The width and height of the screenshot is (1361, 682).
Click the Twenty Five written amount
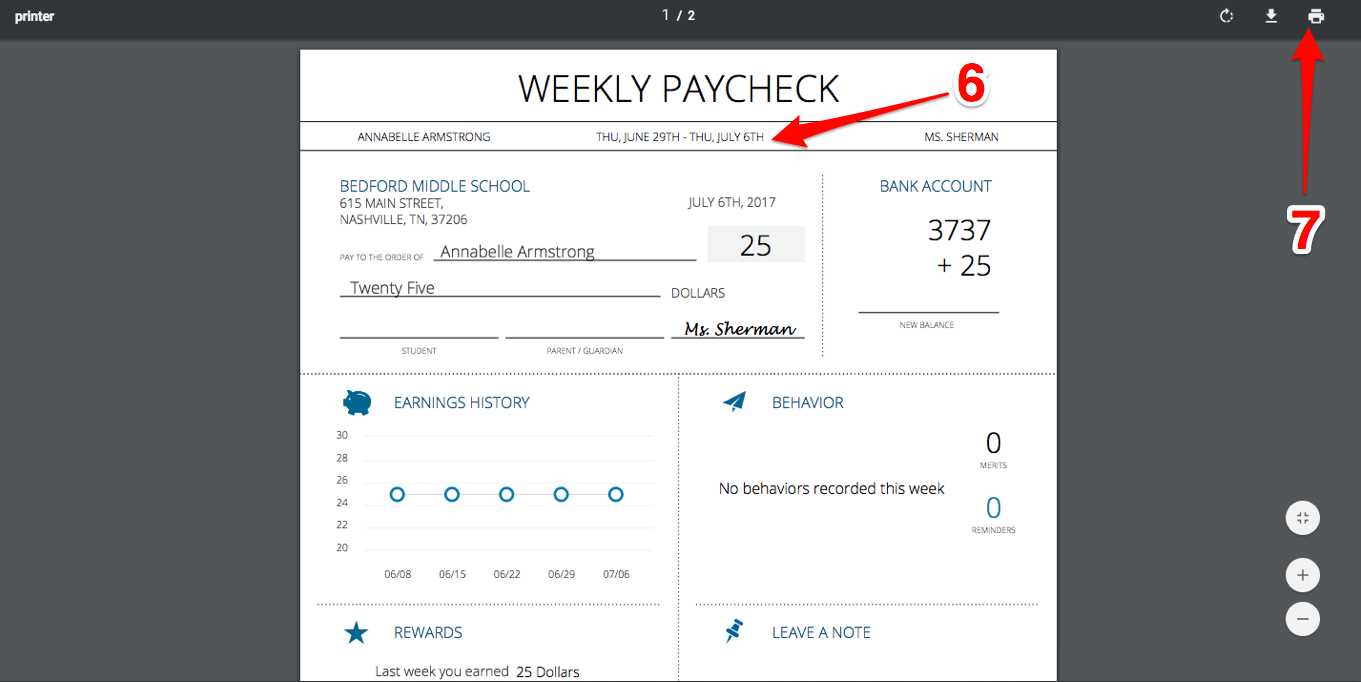(390, 287)
